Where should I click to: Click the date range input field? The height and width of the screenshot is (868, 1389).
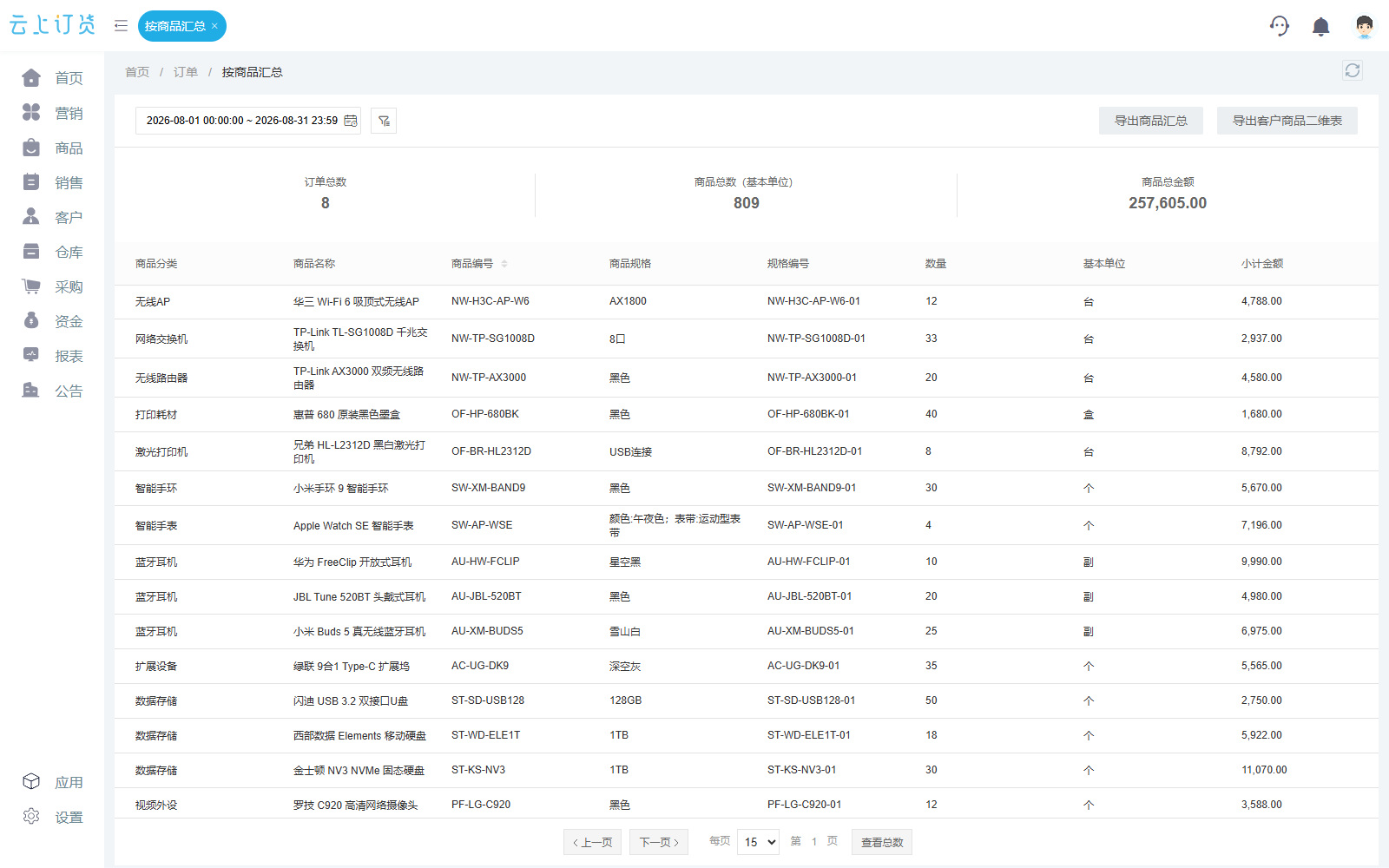coord(247,121)
